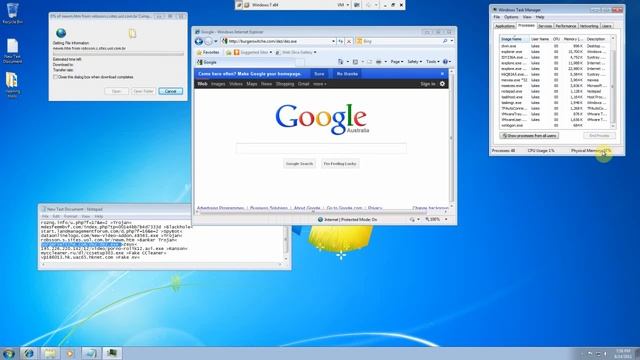Select taskmgr.exe process row
This screenshot has width=640, height=360.
coord(555,103)
